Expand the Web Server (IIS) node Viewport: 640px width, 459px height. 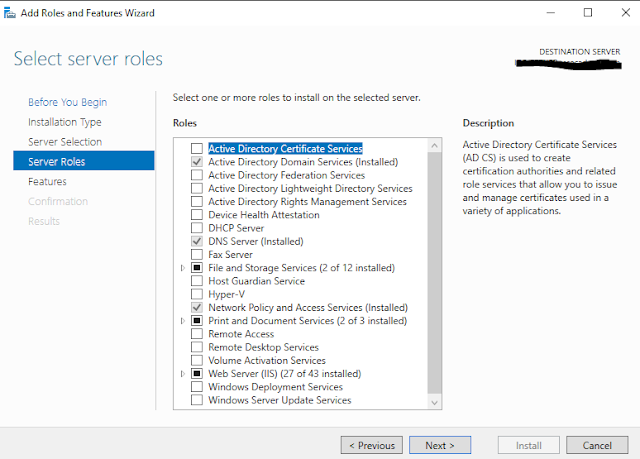point(183,373)
